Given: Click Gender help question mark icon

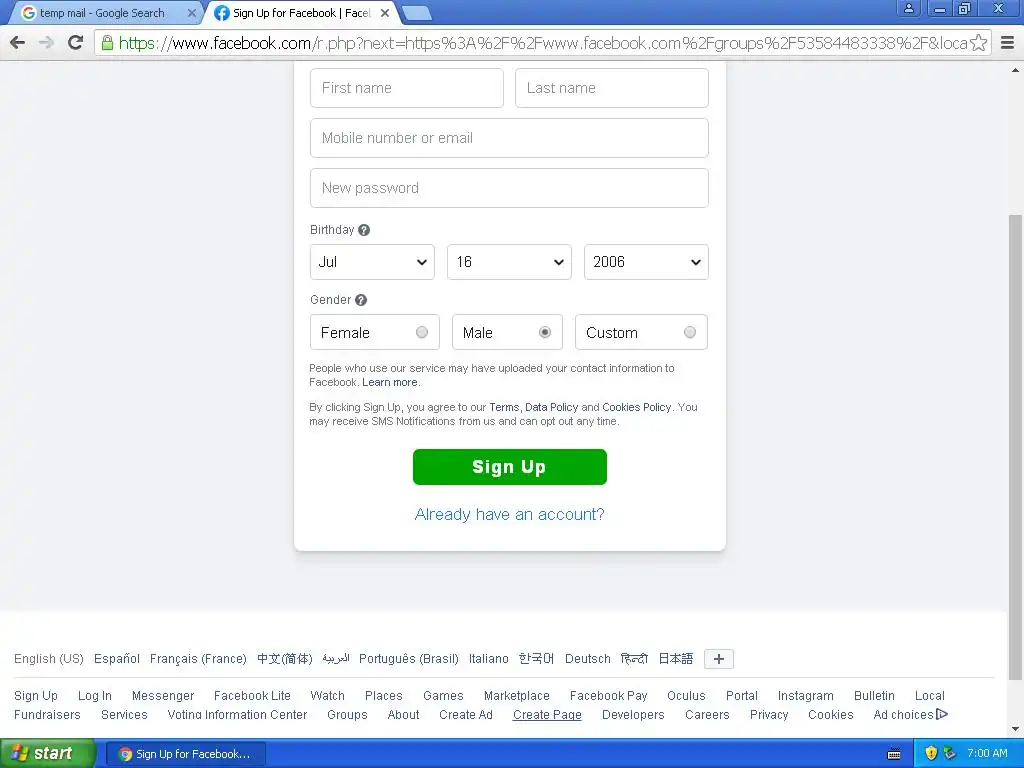Looking at the screenshot, I should [361, 300].
